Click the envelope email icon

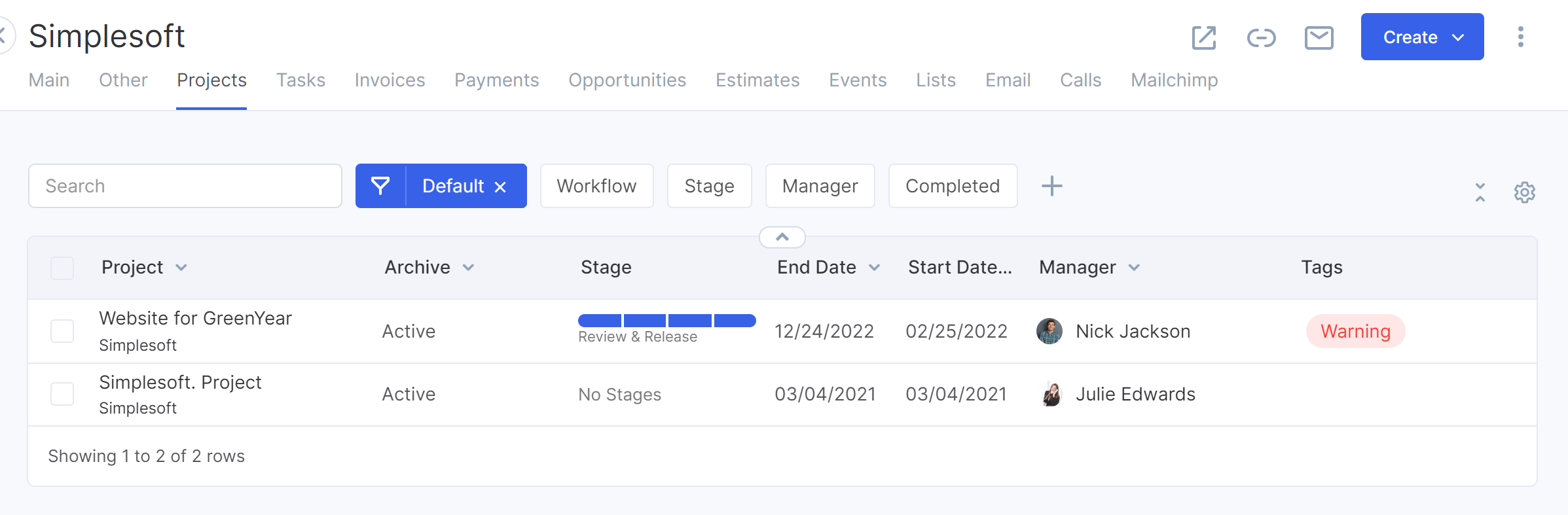pos(1319,38)
